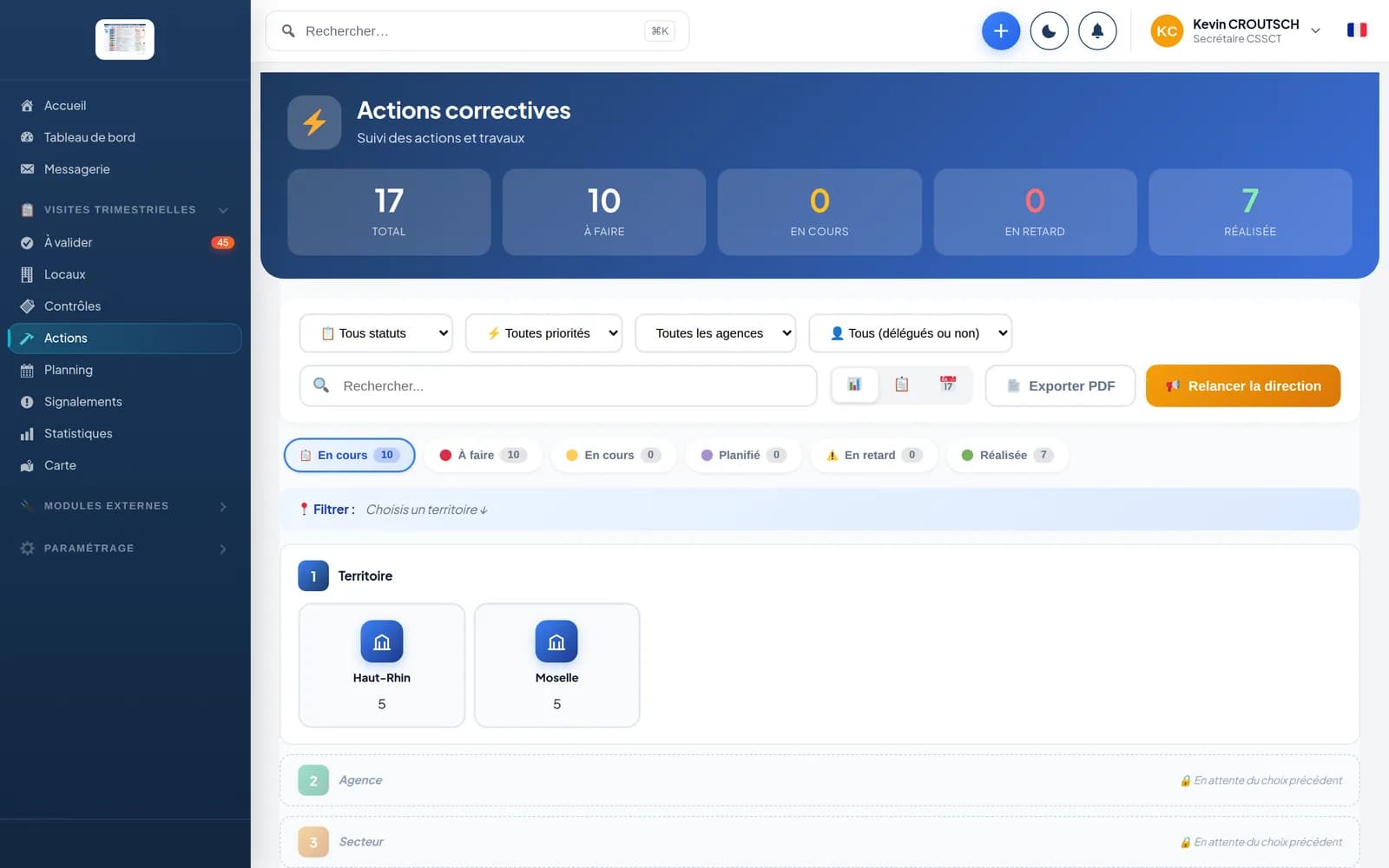Click Relancer la direction button
Screen dimensions: 1389x868
click(1243, 385)
